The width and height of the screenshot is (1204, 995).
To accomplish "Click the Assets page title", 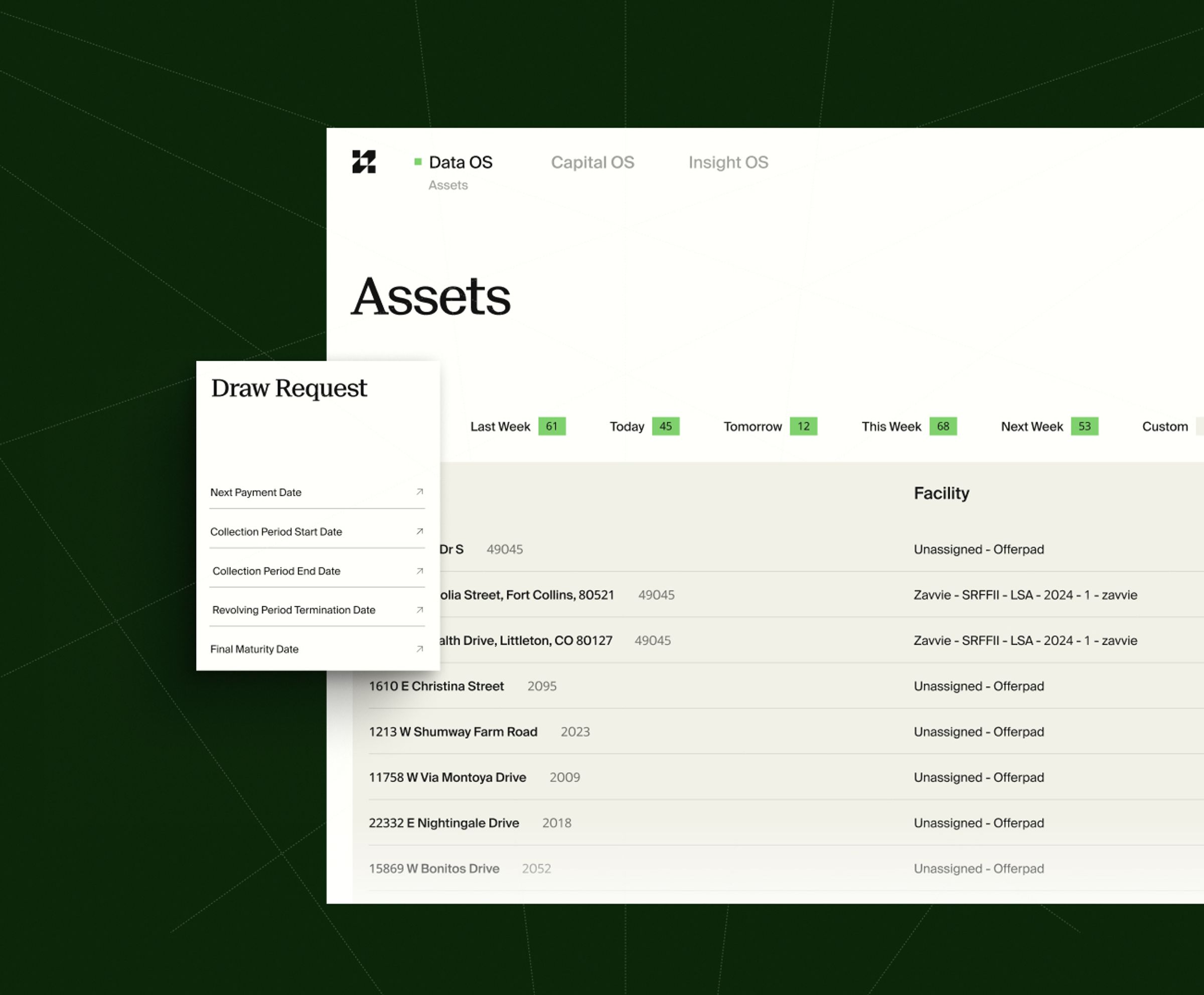I will click(x=430, y=297).
